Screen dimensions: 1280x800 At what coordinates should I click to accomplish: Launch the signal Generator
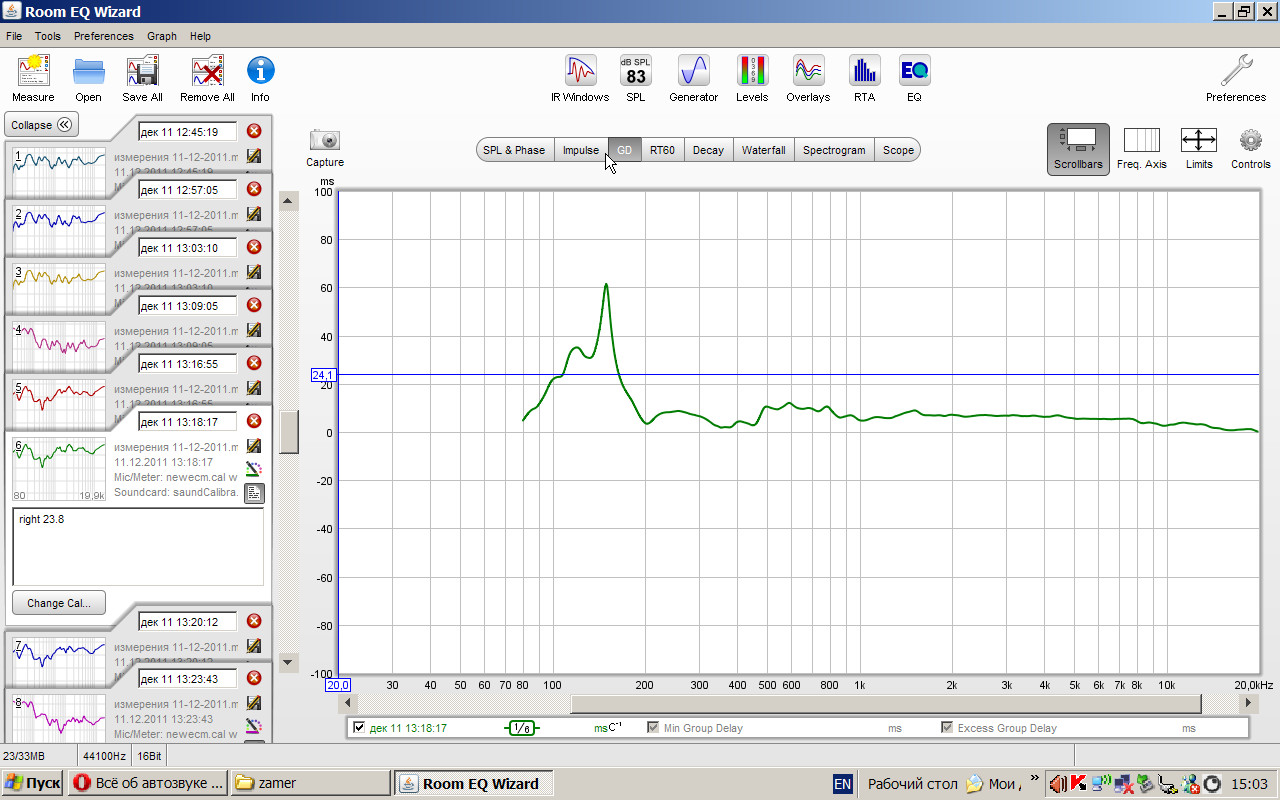point(693,73)
